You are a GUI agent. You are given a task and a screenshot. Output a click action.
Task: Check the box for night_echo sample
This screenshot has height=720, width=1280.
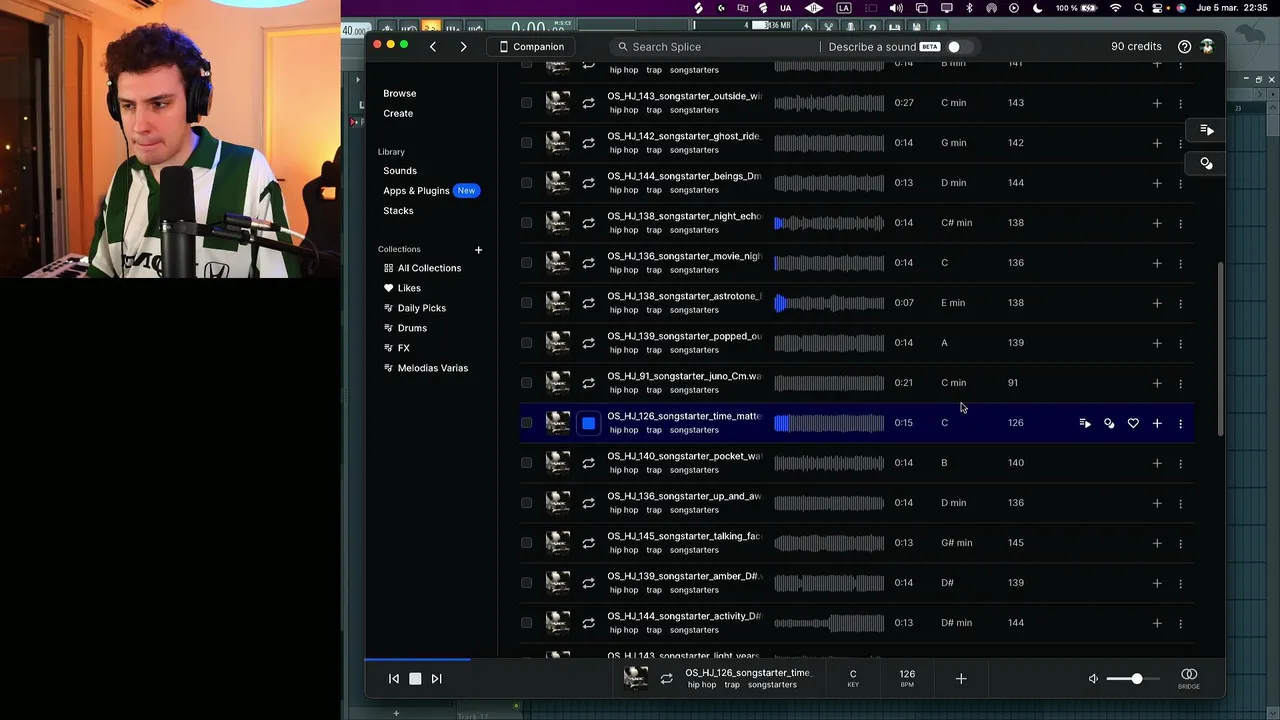point(527,223)
